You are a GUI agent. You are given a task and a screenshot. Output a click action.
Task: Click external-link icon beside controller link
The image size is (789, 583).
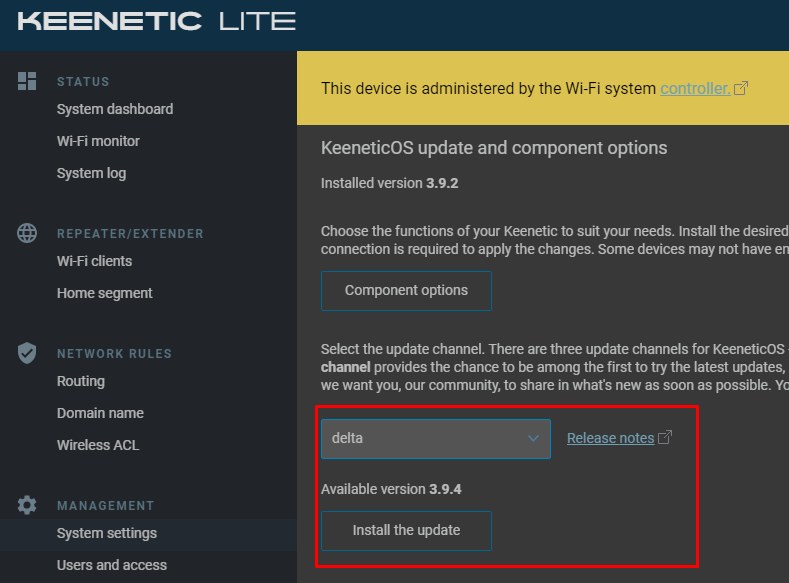click(x=741, y=89)
